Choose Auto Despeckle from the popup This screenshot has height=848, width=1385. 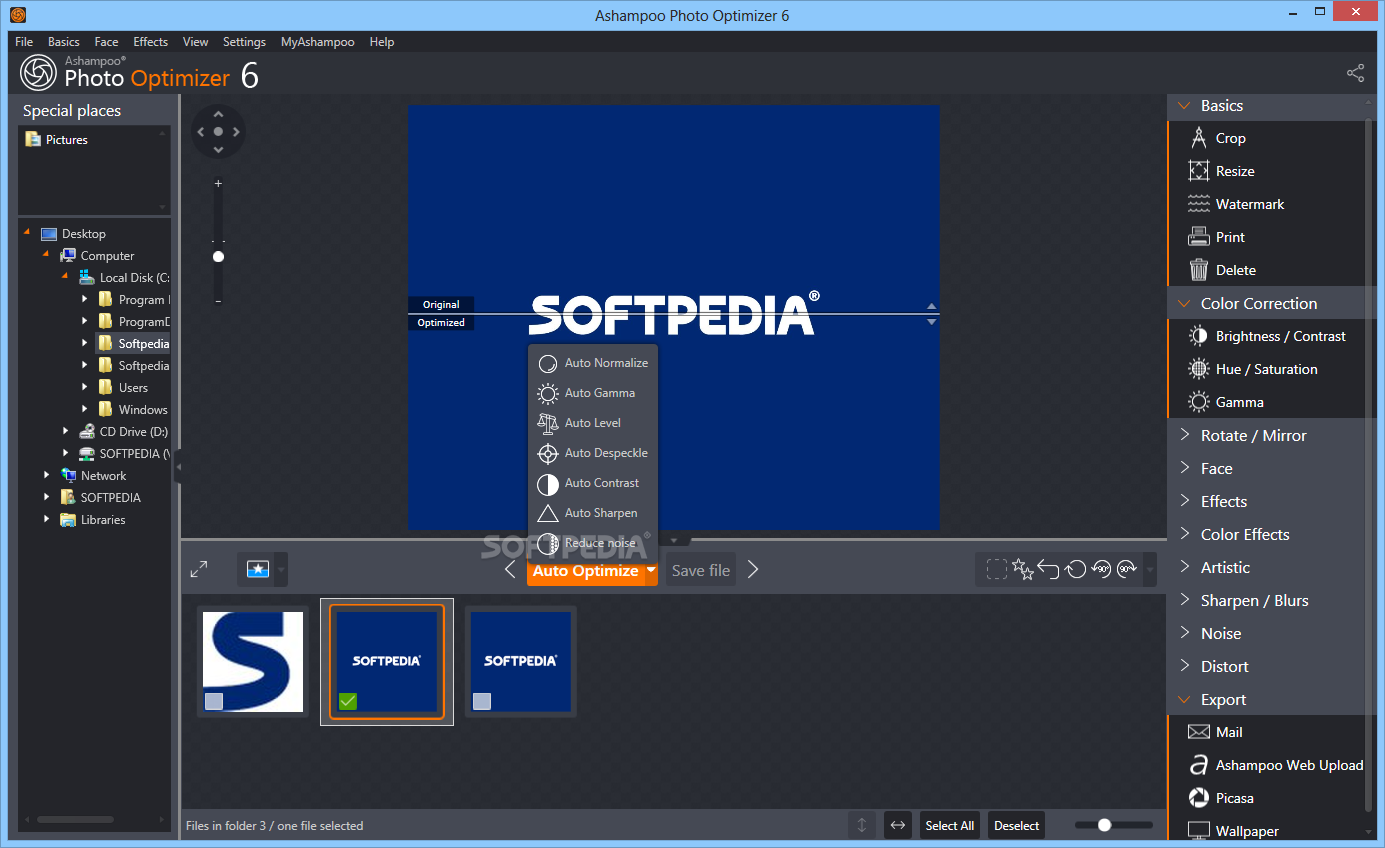[593, 453]
